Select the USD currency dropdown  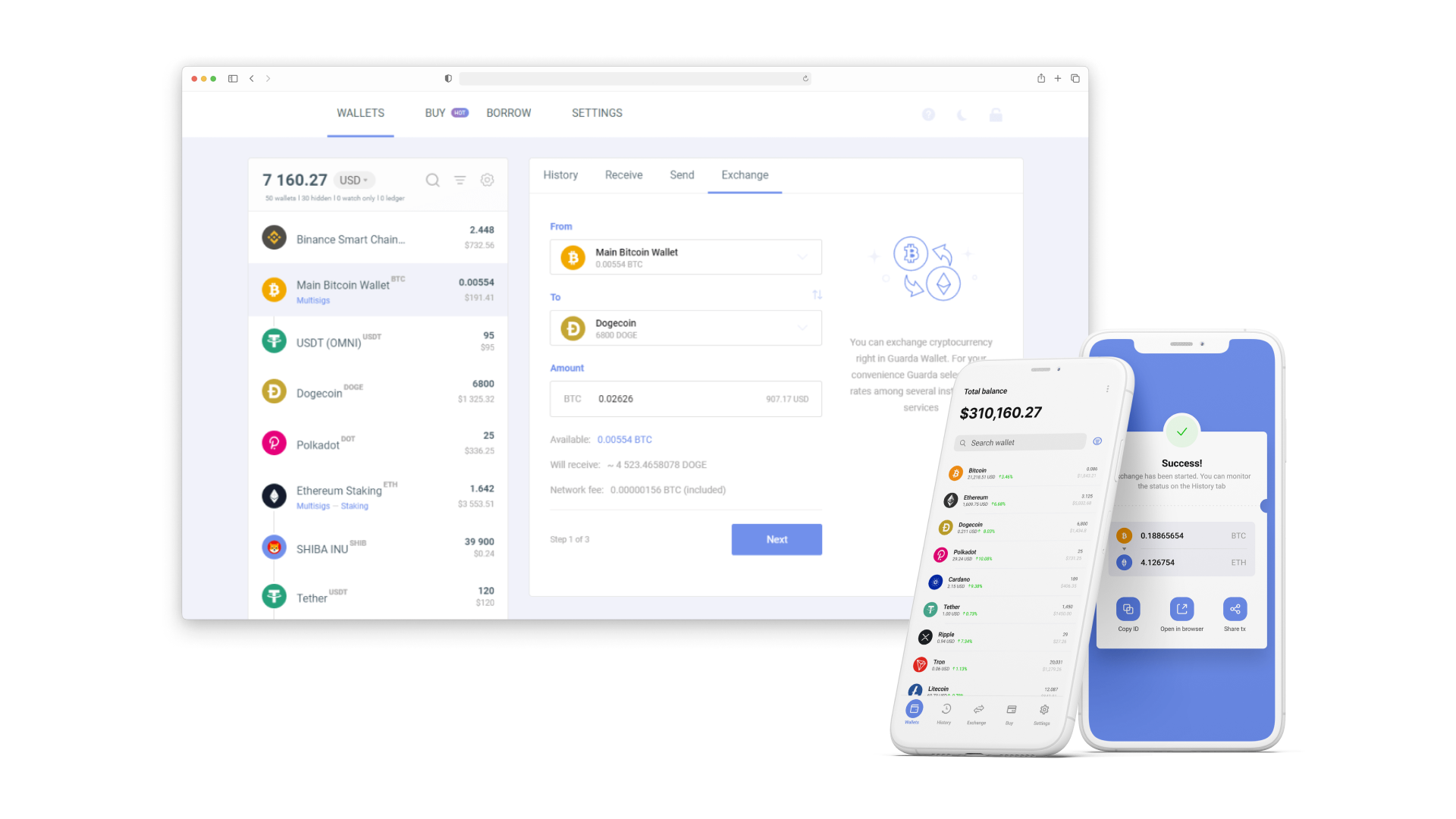click(354, 180)
